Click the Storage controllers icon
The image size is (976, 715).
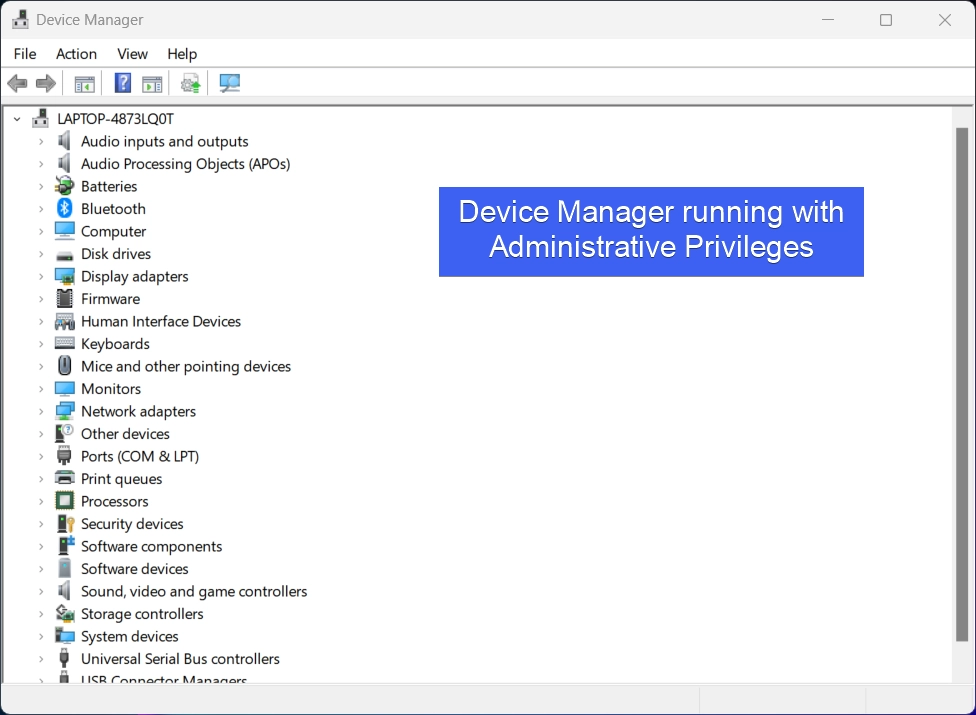click(x=65, y=614)
